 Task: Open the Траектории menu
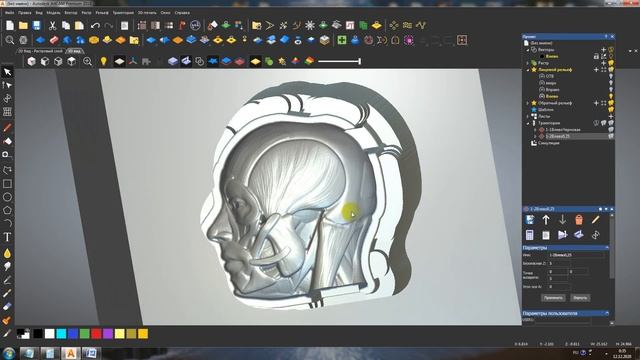click(x=123, y=13)
